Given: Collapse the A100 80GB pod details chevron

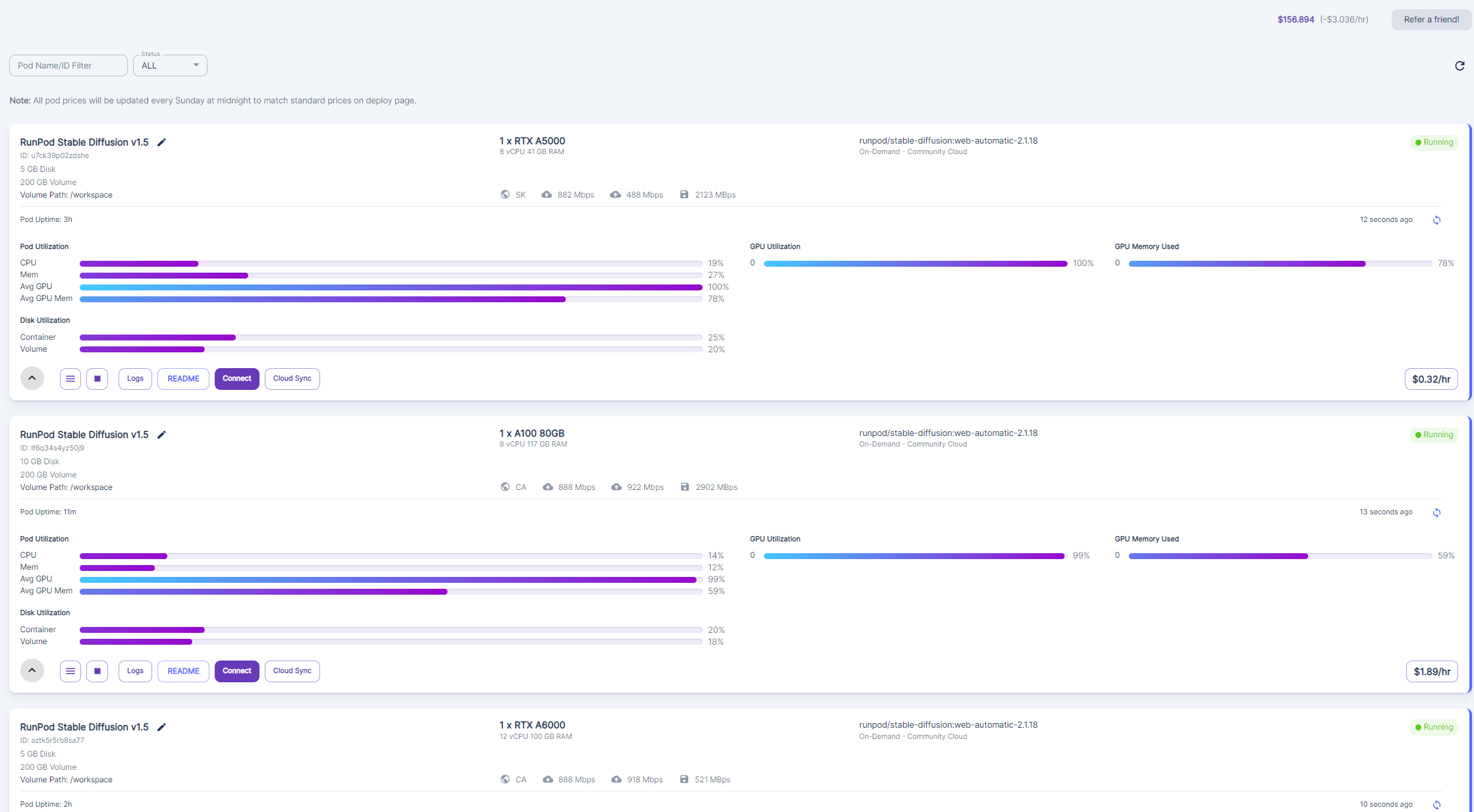Looking at the screenshot, I should click(32, 670).
